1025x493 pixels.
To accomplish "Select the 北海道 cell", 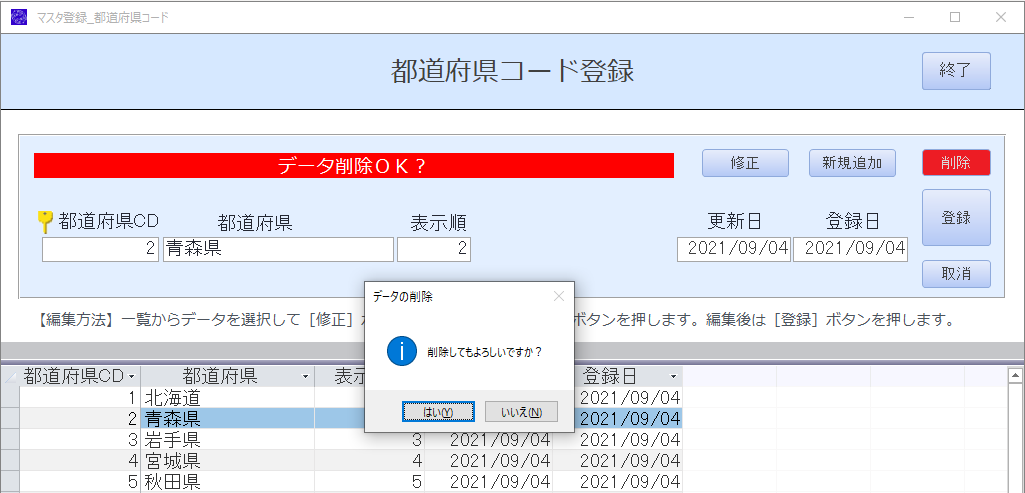I will (x=227, y=398).
